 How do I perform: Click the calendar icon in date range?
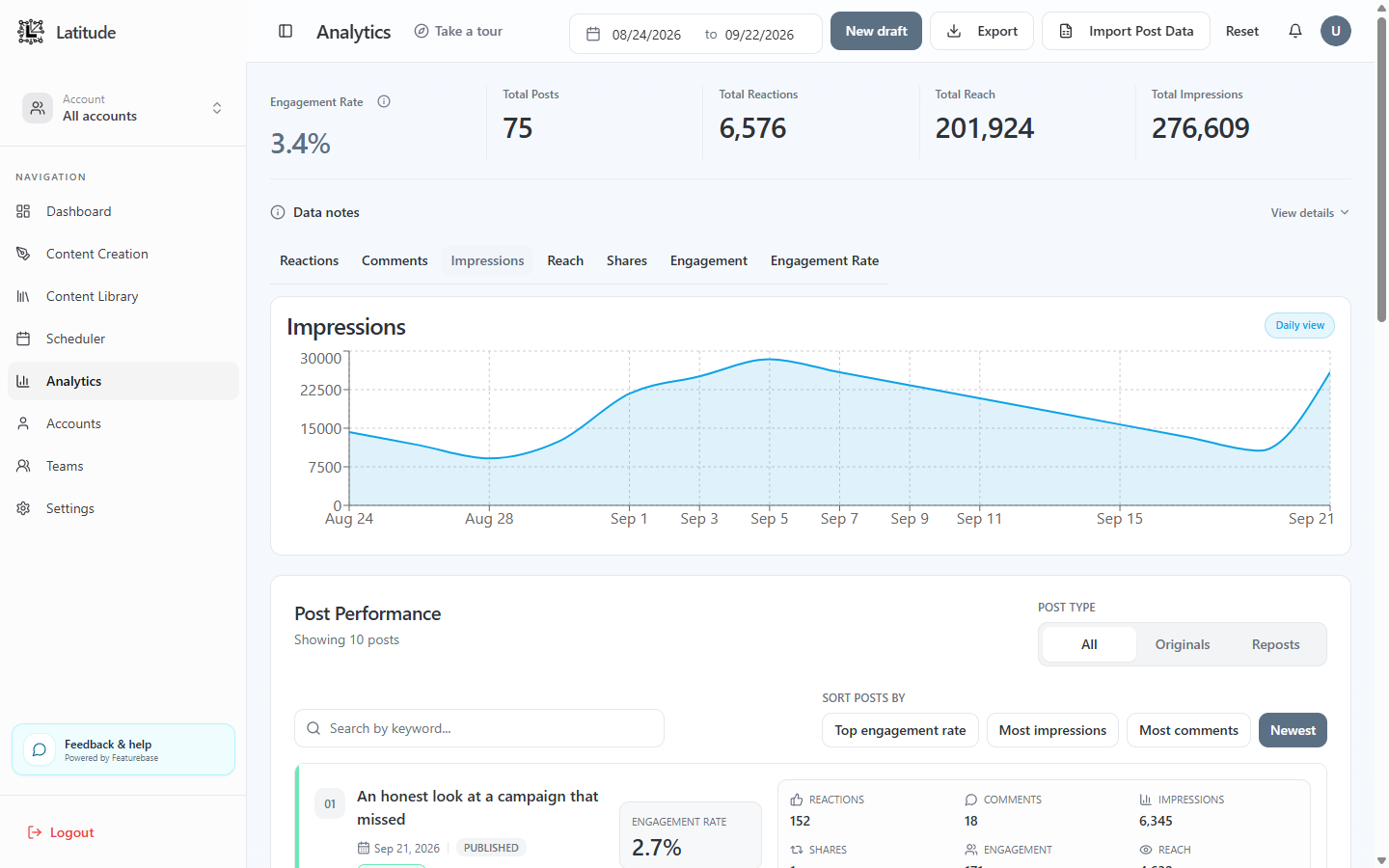click(593, 34)
